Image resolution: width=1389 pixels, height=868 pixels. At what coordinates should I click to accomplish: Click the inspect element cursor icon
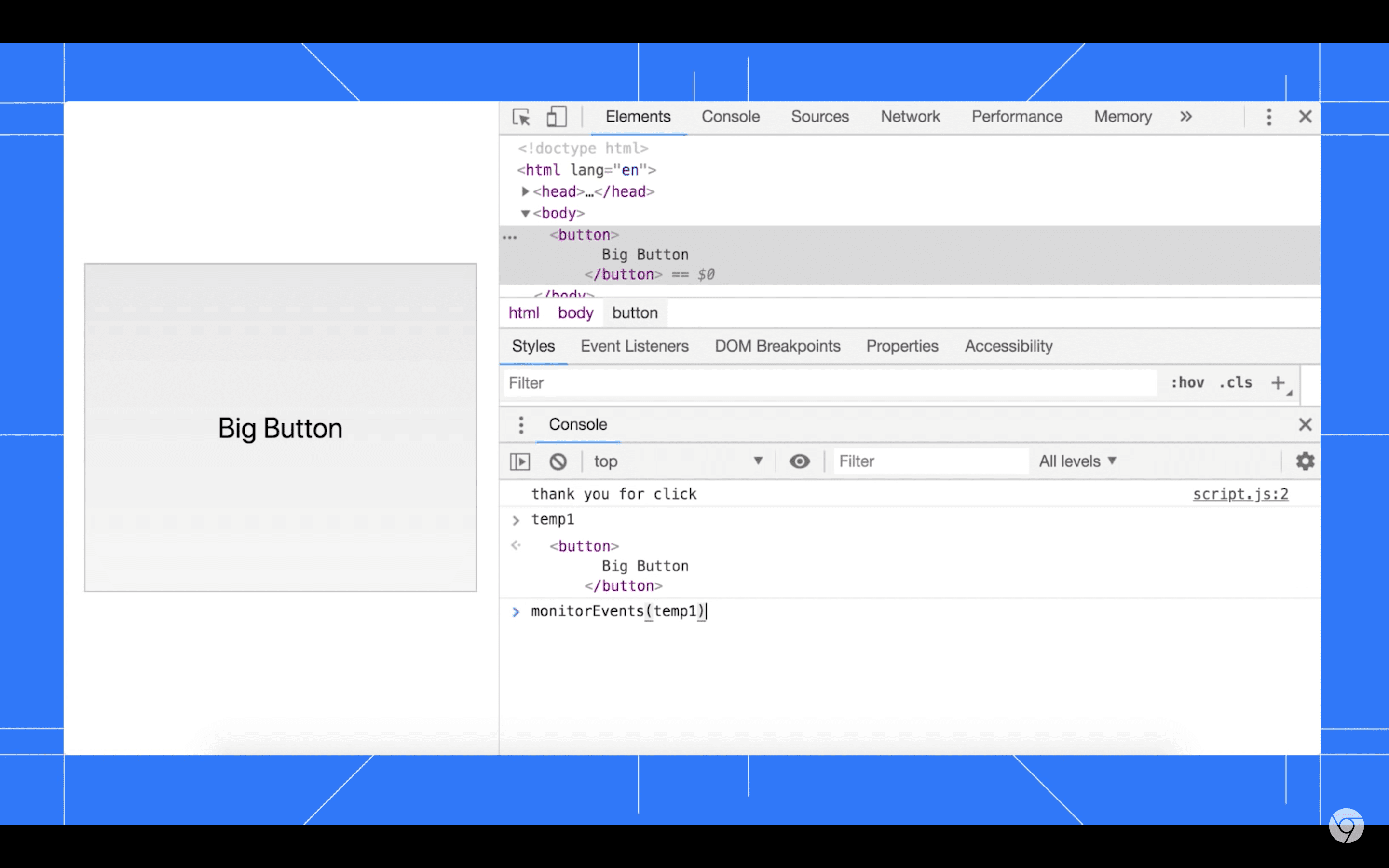point(522,117)
